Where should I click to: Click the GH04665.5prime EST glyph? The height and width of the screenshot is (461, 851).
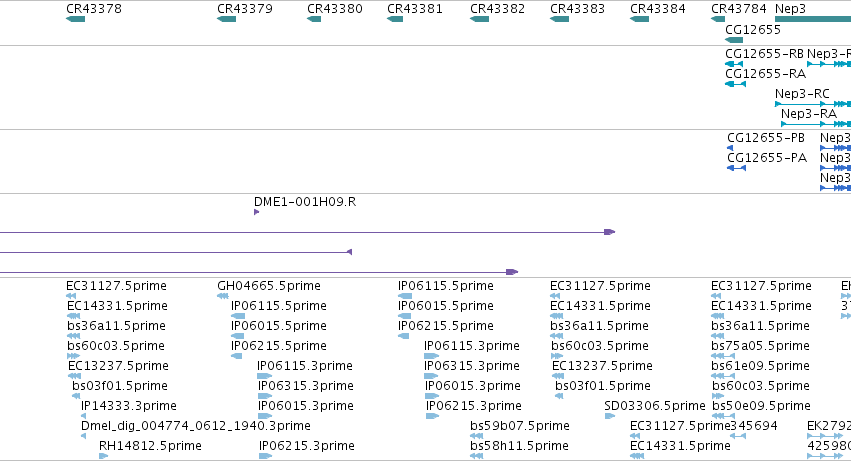pyautogui.click(x=223, y=296)
